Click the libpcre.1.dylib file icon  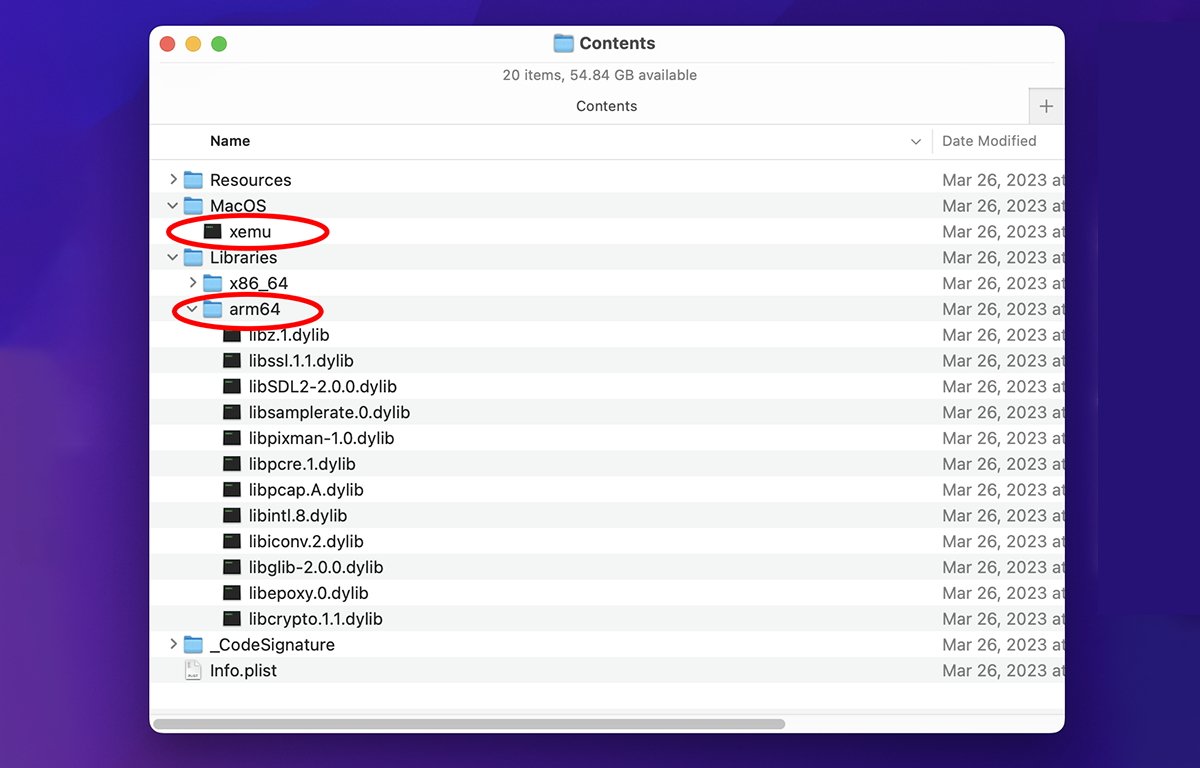click(x=232, y=464)
